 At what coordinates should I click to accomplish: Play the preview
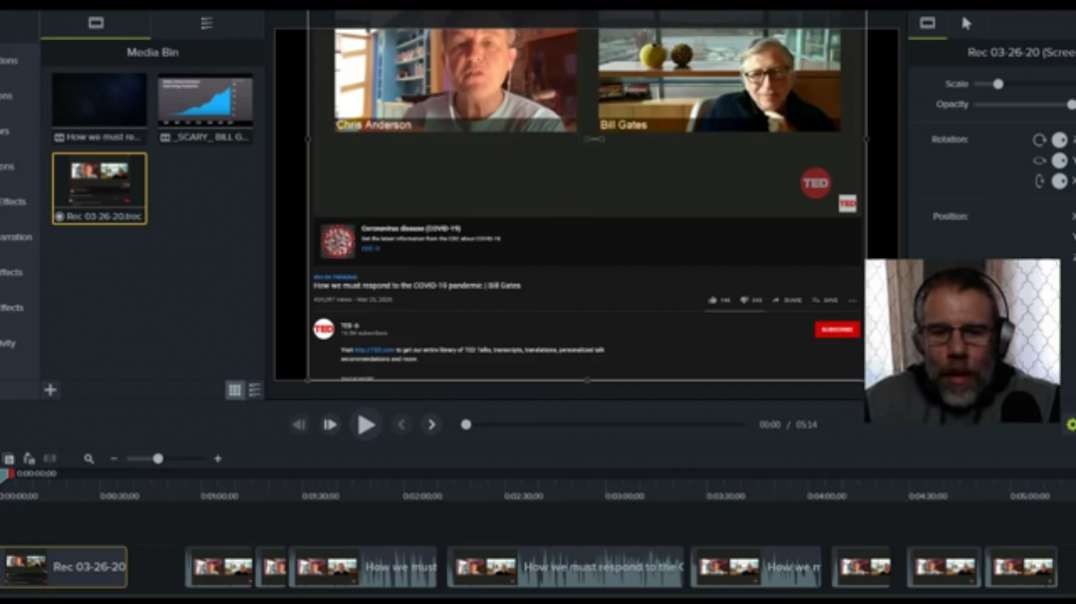click(366, 425)
